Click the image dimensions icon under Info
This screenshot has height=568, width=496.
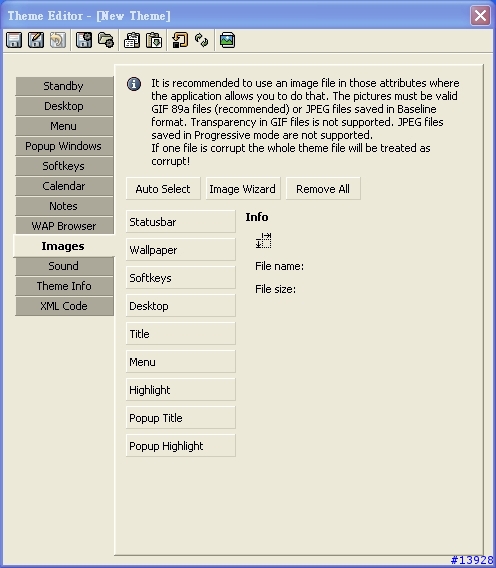tap(263, 241)
